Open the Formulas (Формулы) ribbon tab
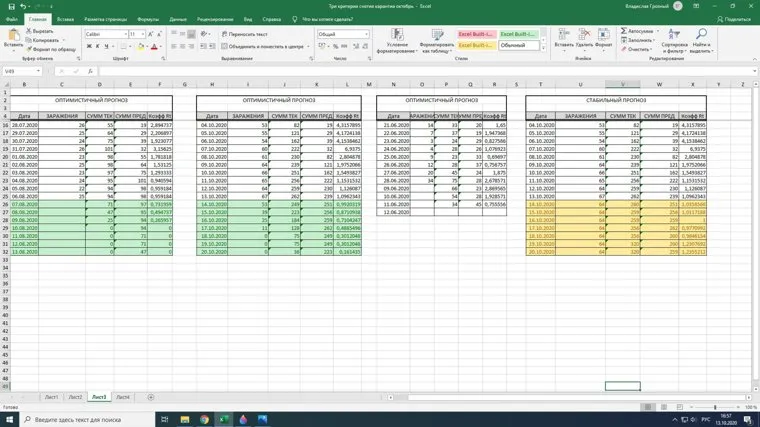760x427 pixels. point(148,19)
